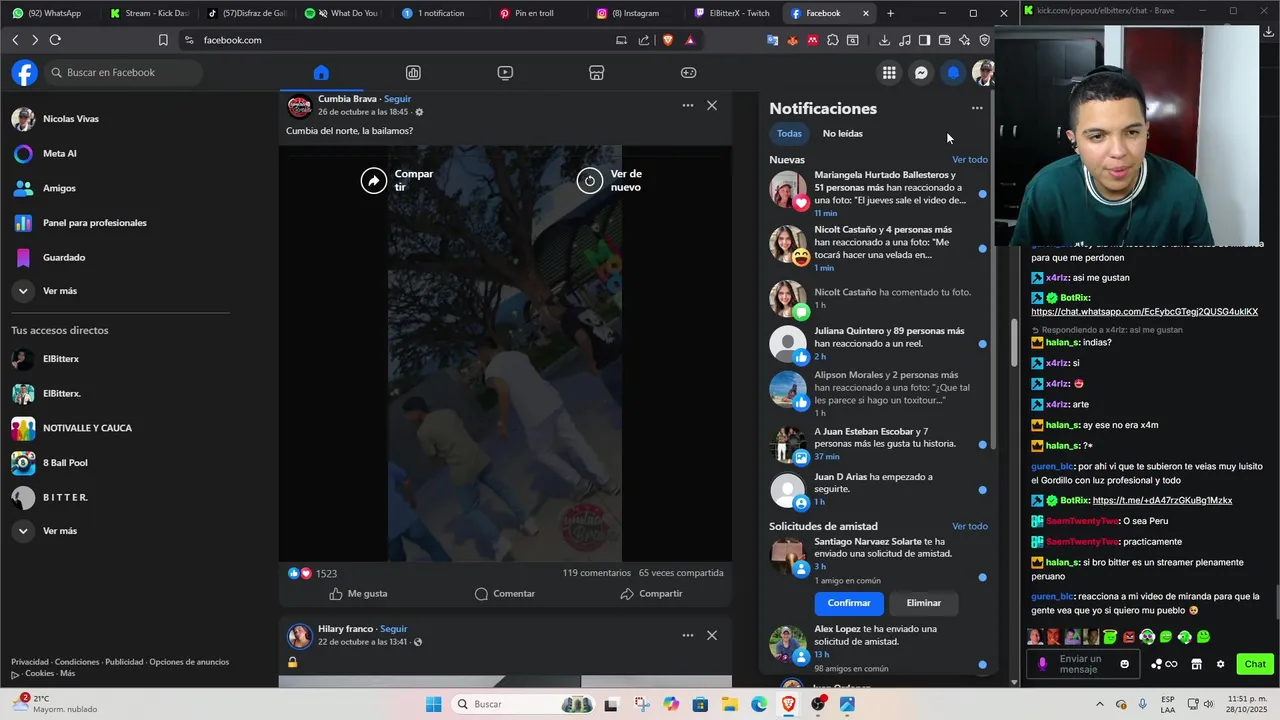Click the Brave Shields icon in address bar
Screen dimensions: 1280x720
[x=668, y=40]
